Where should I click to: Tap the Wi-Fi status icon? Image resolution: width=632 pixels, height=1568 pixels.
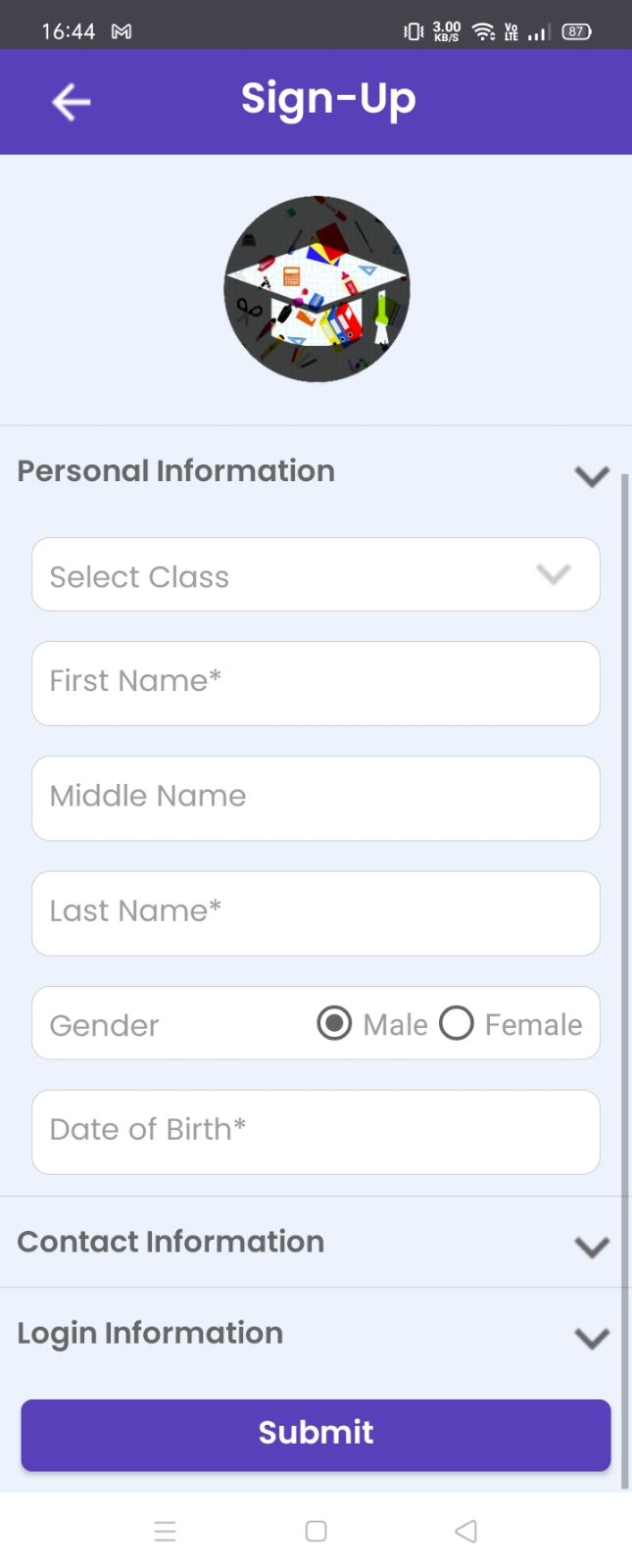click(x=483, y=31)
